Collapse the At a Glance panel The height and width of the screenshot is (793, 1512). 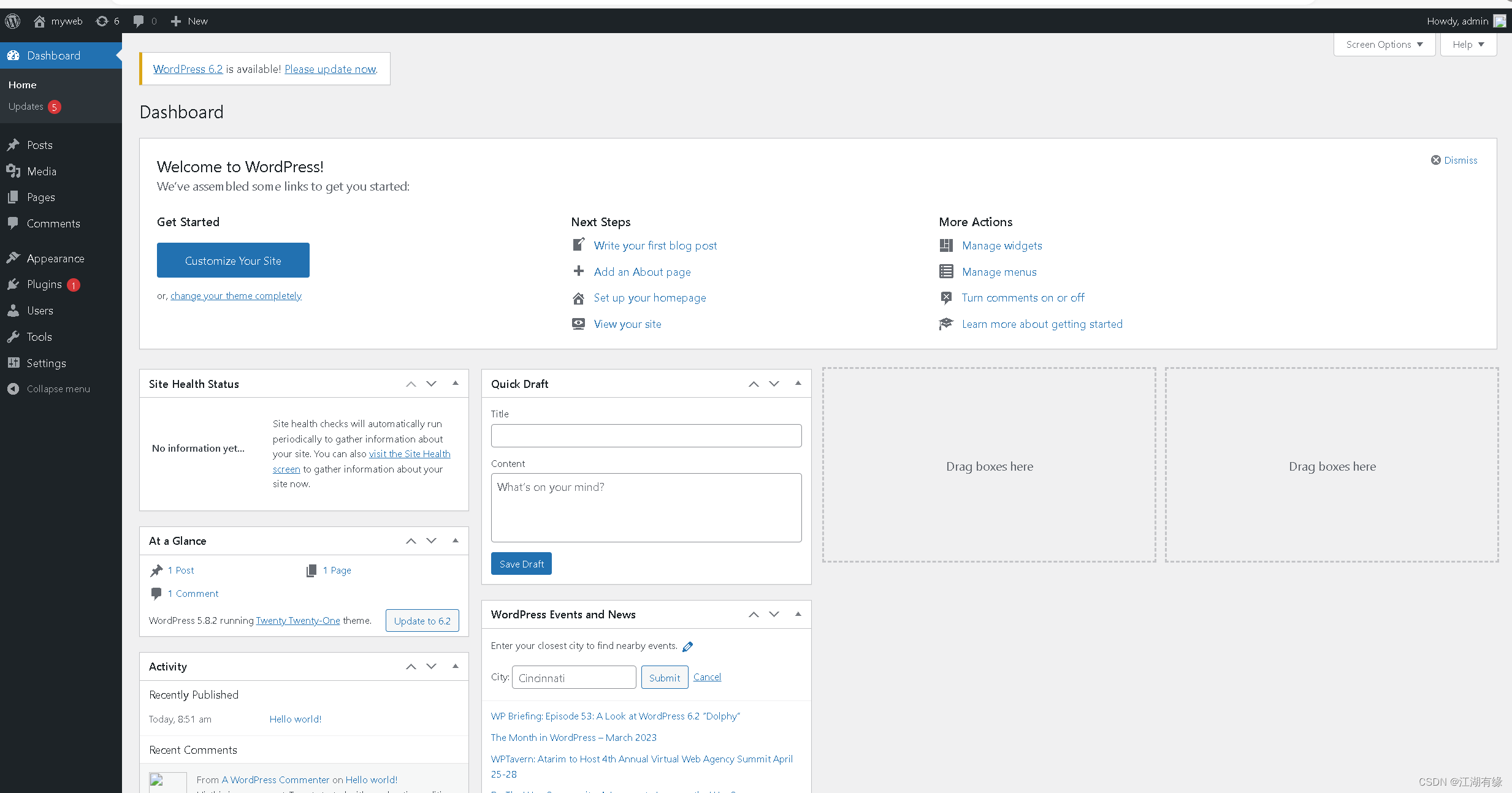pos(456,541)
